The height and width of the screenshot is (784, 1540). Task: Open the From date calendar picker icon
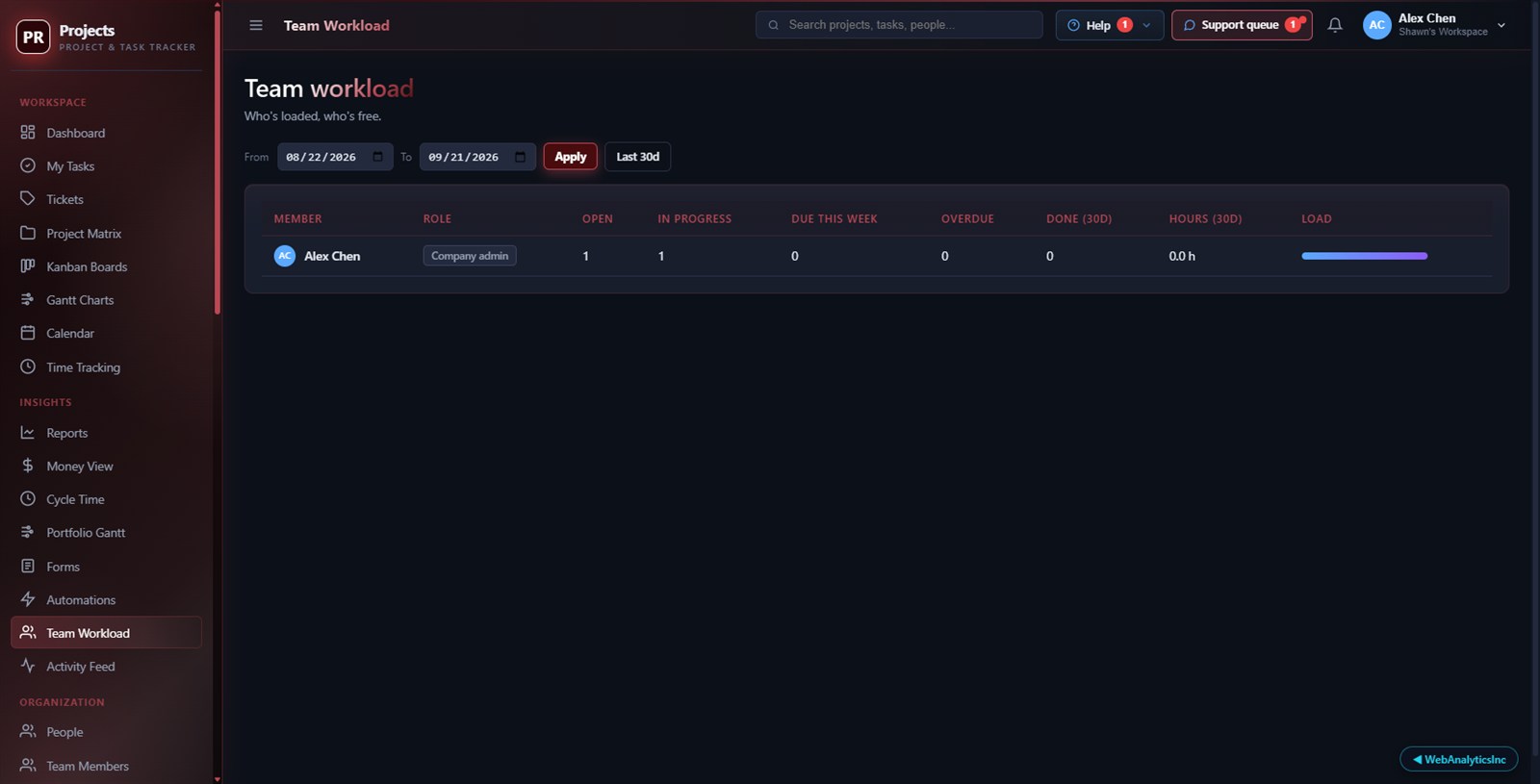pyautogui.click(x=377, y=157)
